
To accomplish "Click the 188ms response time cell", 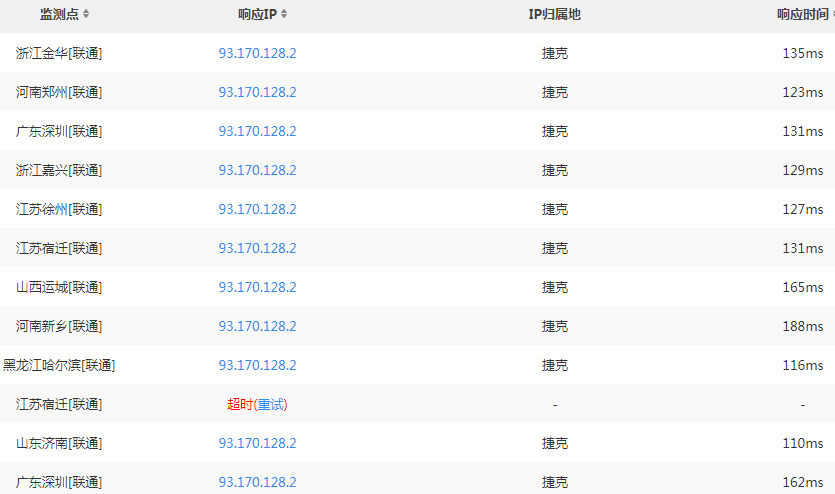I will point(803,326).
